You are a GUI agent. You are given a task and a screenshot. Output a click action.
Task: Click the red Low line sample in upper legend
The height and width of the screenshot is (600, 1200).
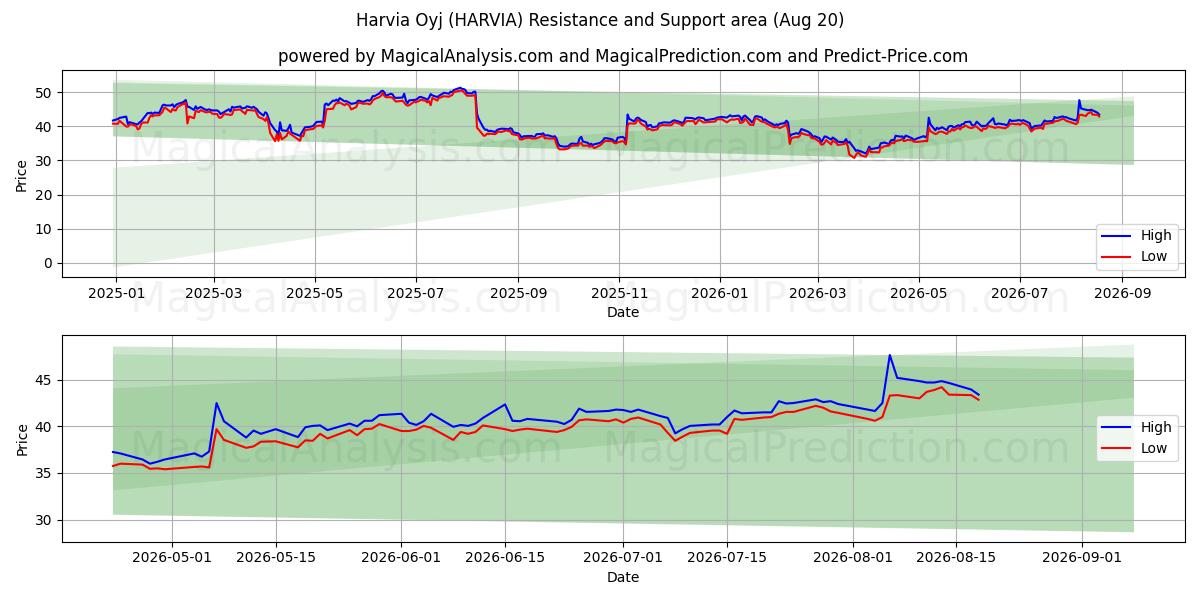pos(1118,257)
